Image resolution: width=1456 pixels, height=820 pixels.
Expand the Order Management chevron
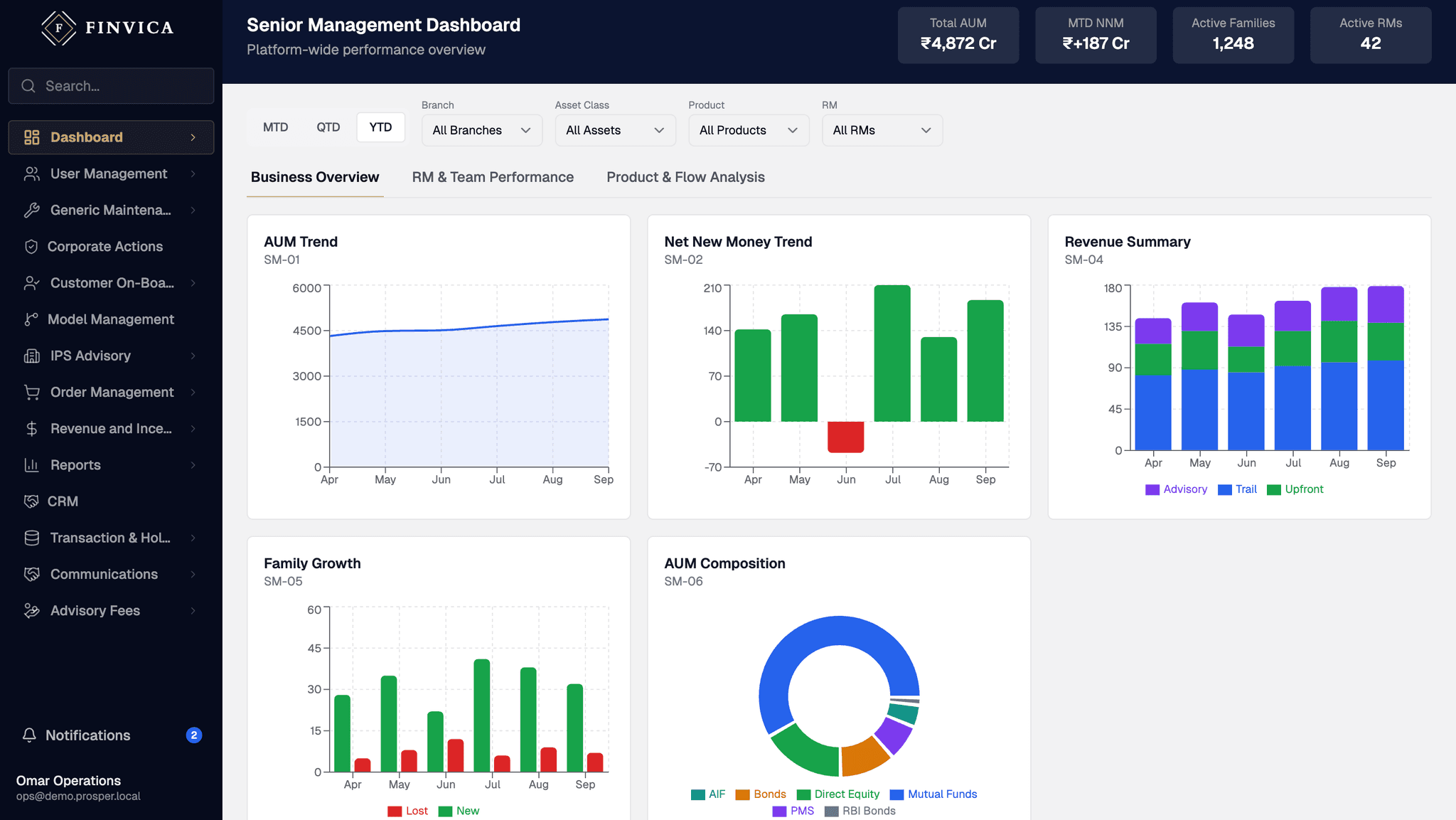[193, 392]
